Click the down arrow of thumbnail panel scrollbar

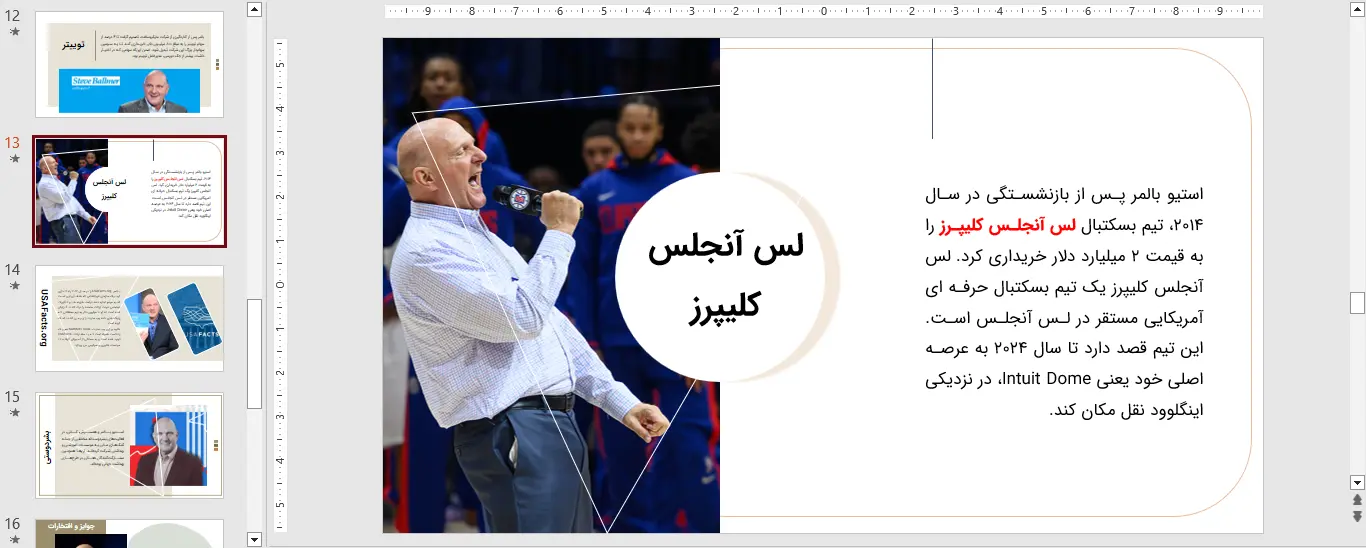click(254, 539)
